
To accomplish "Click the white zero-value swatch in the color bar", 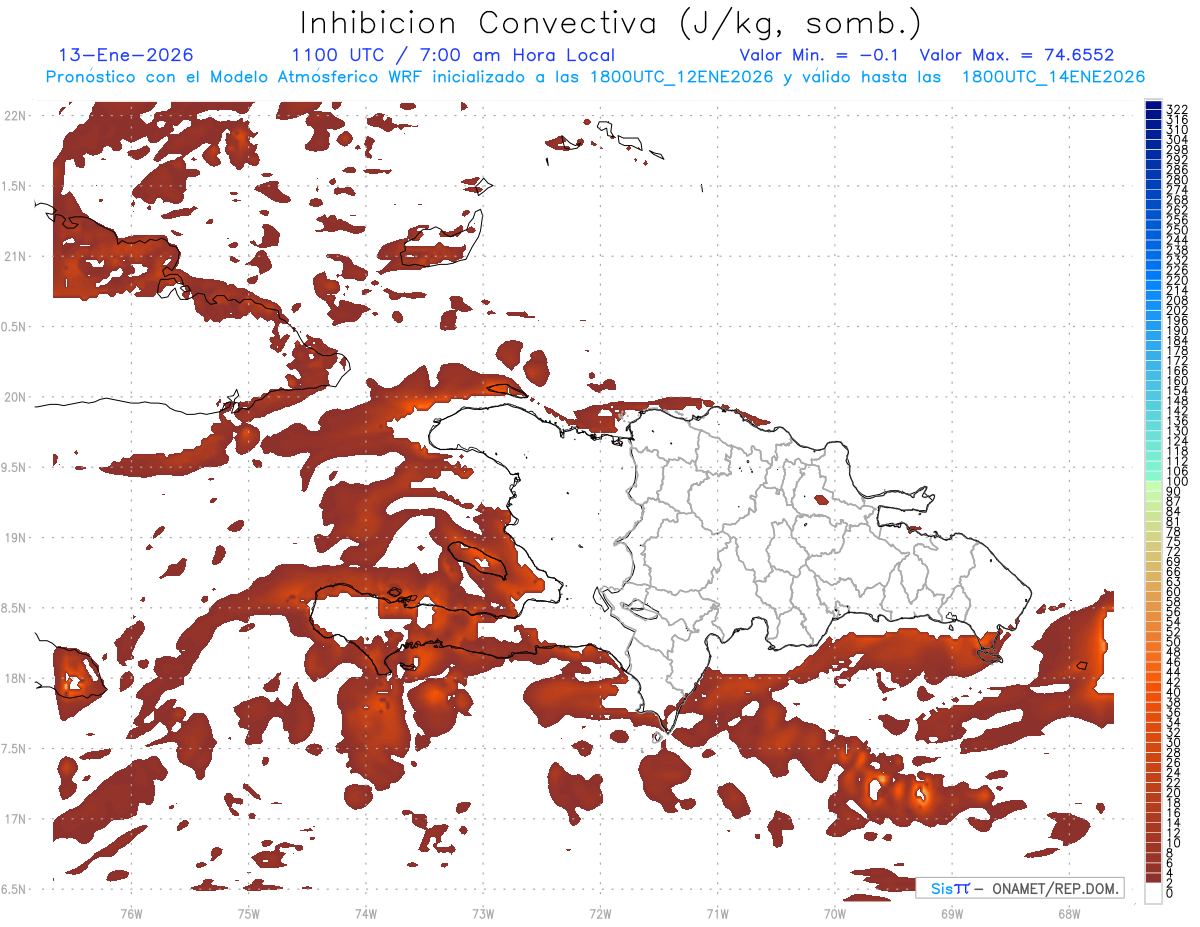I will coord(1153,892).
